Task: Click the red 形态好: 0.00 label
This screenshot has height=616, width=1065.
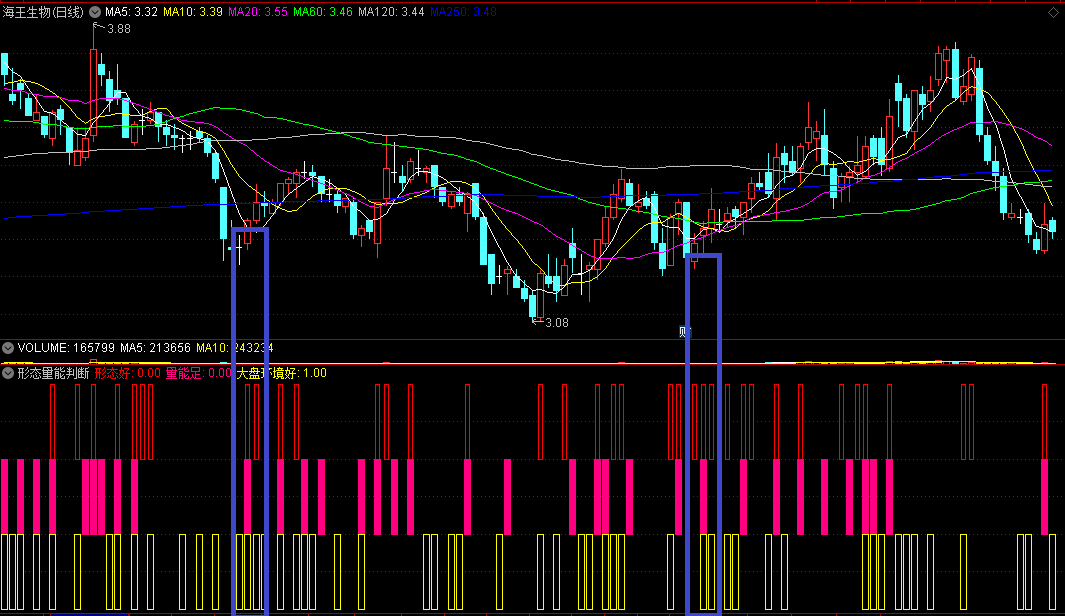Action: point(128,373)
